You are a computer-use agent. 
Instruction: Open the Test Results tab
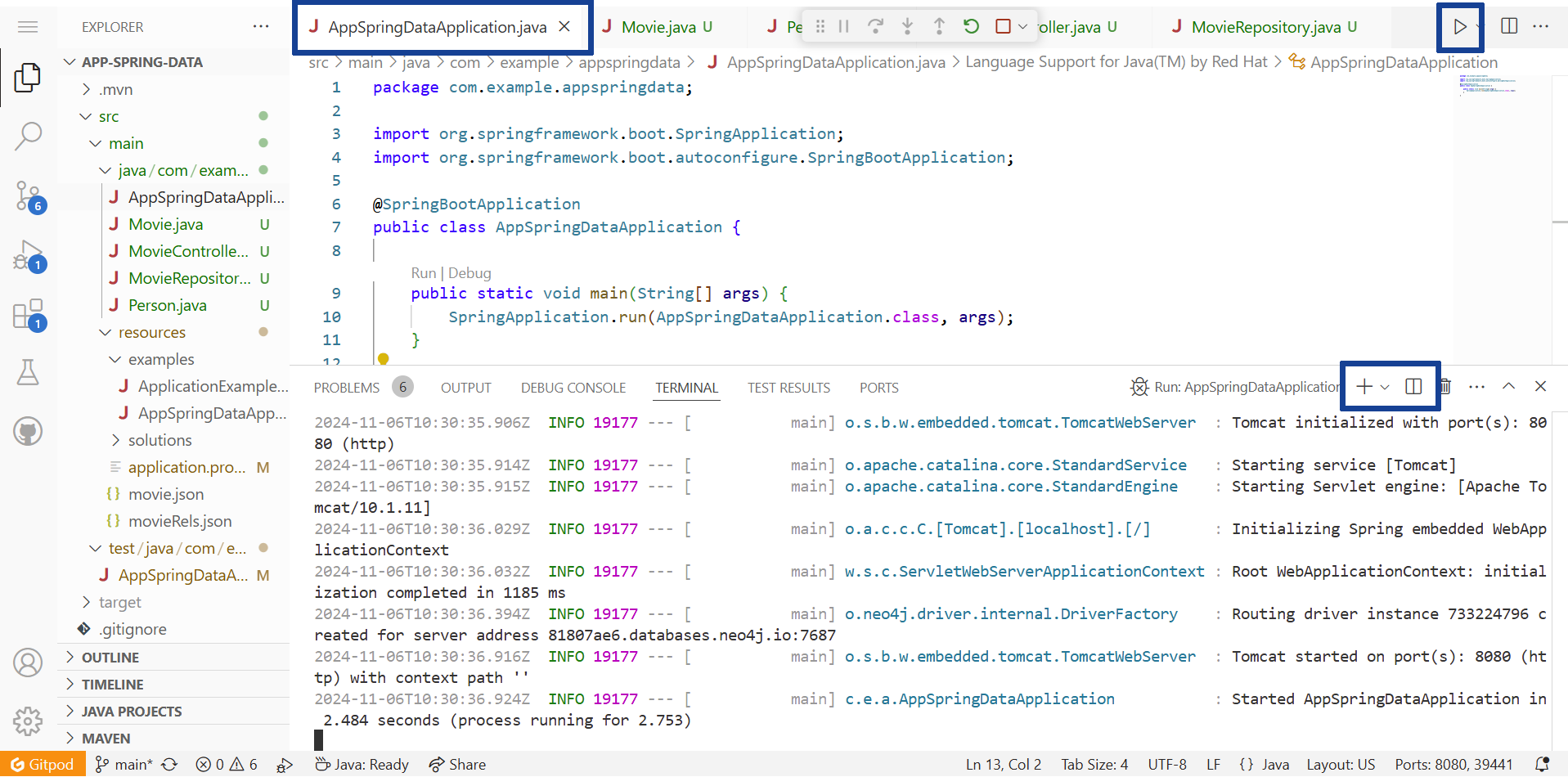pos(788,388)
